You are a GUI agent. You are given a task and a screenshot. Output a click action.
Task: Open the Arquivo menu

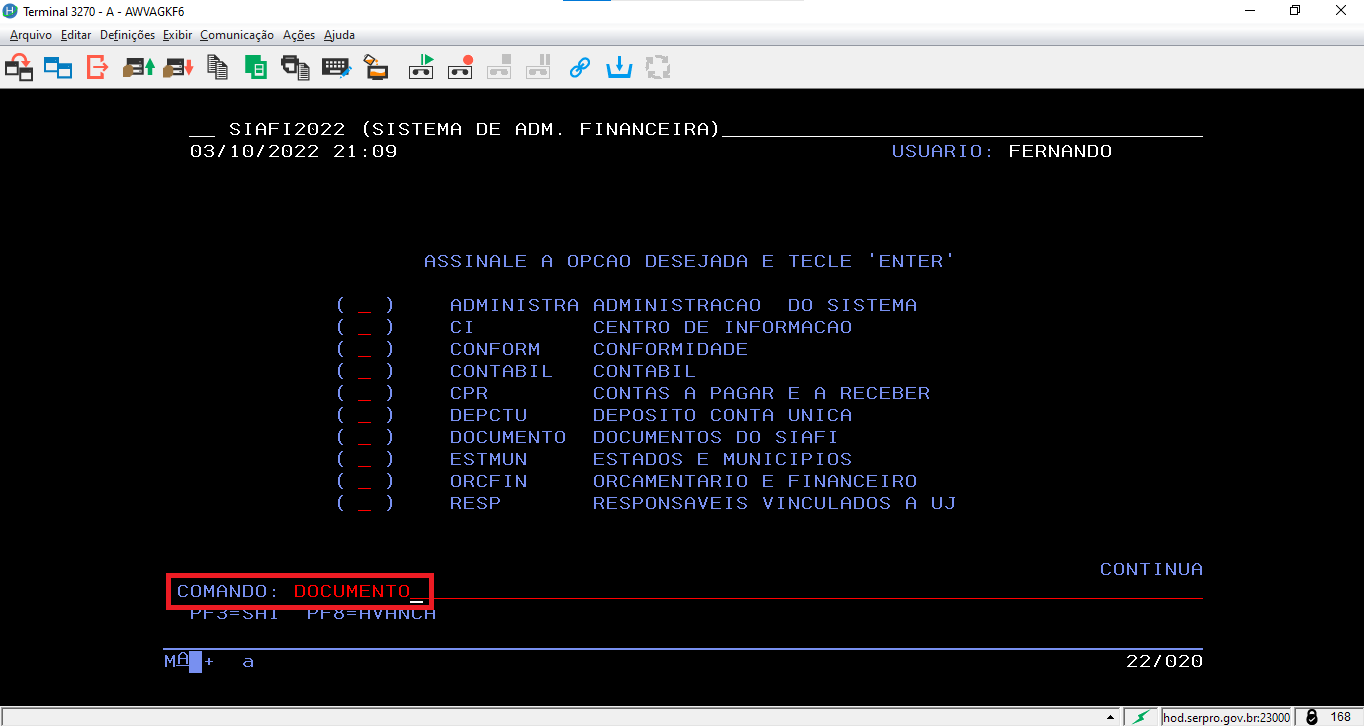tap(32, 35)
